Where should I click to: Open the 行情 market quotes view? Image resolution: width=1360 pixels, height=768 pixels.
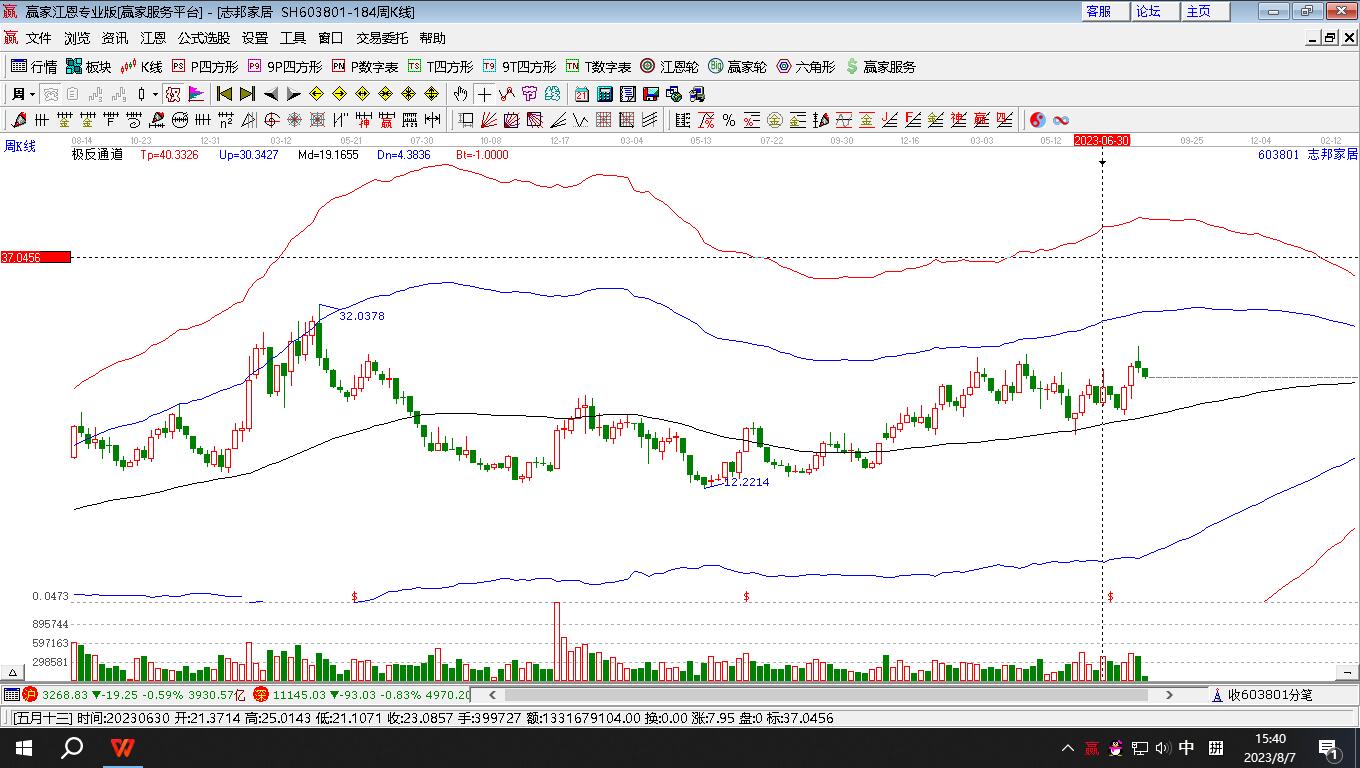point(34,67)
